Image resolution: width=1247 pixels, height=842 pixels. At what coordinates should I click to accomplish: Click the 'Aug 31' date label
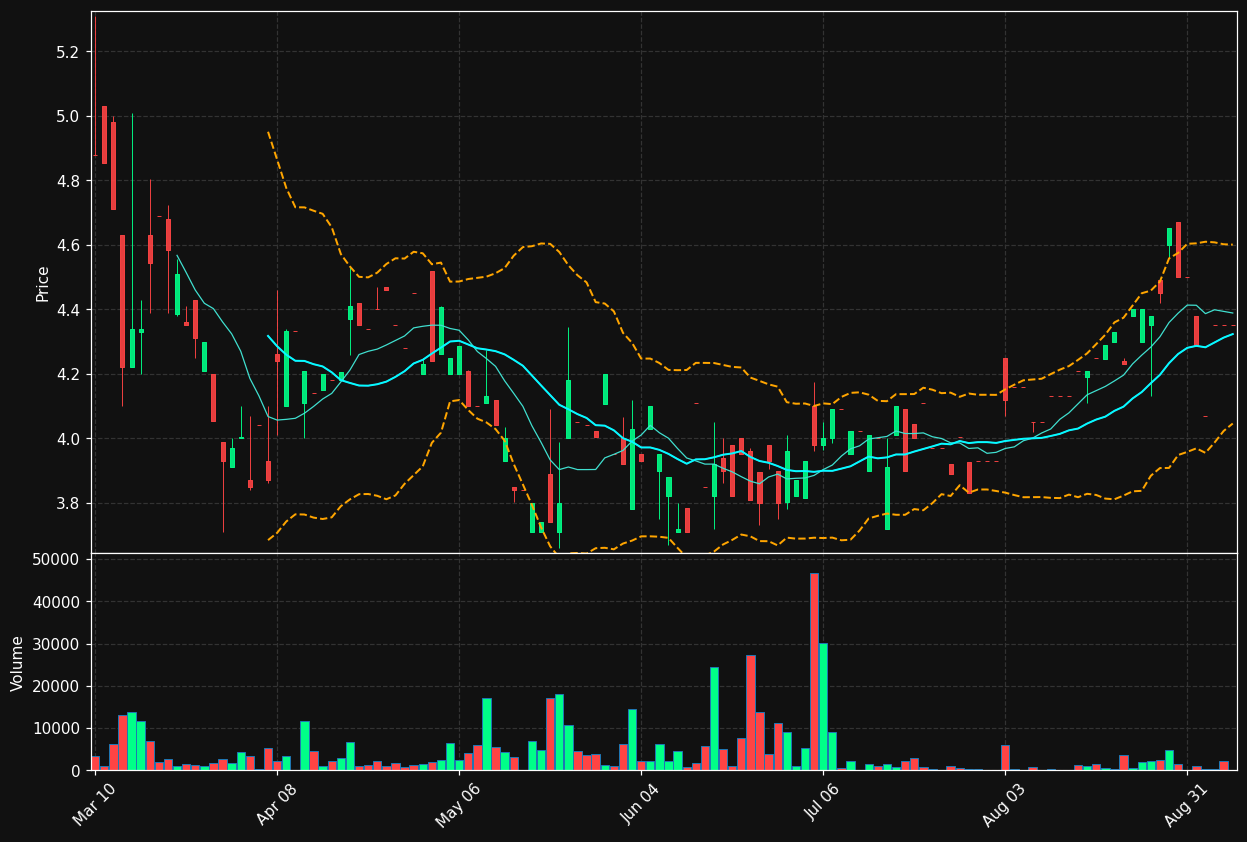1186,804
